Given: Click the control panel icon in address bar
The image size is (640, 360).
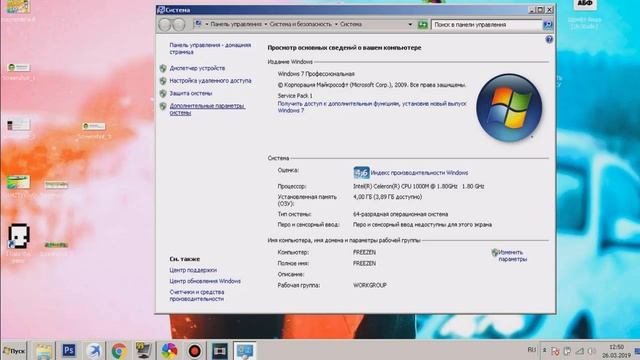Looking at the screenshot, I should [x=198, y=24].
